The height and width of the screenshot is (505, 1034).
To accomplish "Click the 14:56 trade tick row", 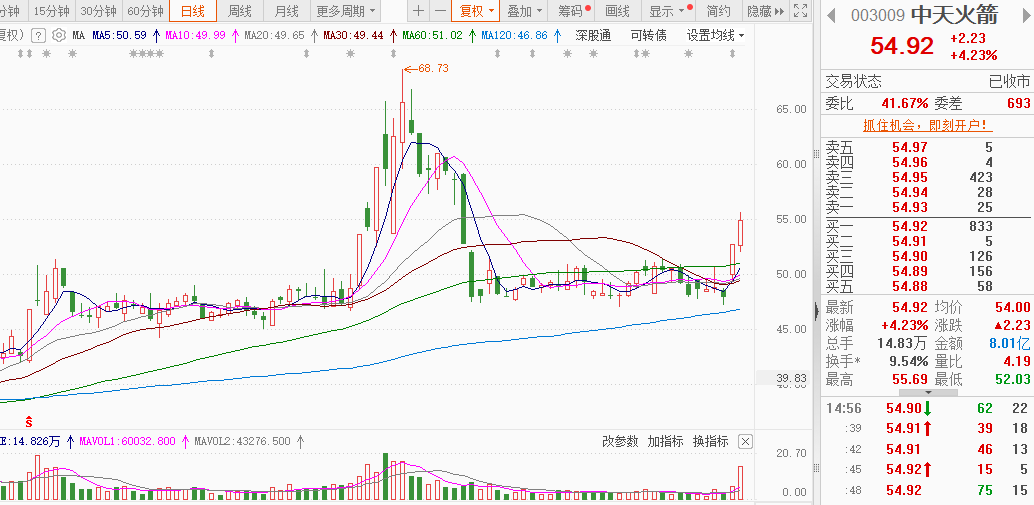I will [927, 409].
